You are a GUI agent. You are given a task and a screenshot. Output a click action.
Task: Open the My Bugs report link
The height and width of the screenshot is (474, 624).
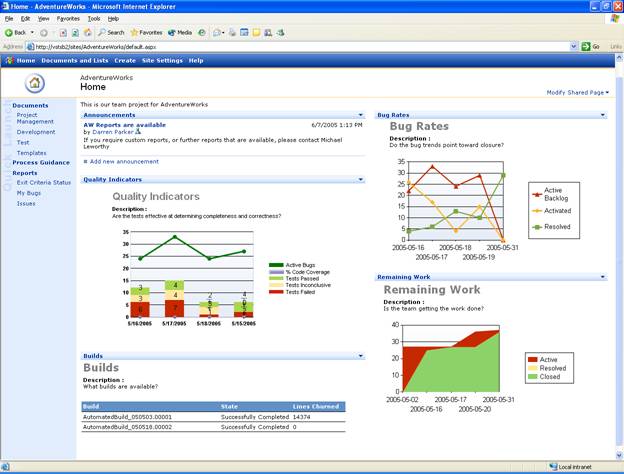29,193
